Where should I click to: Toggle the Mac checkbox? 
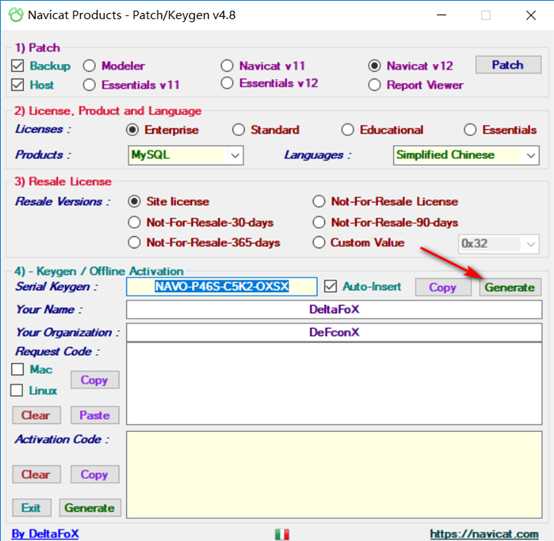[x=17, y=370]
